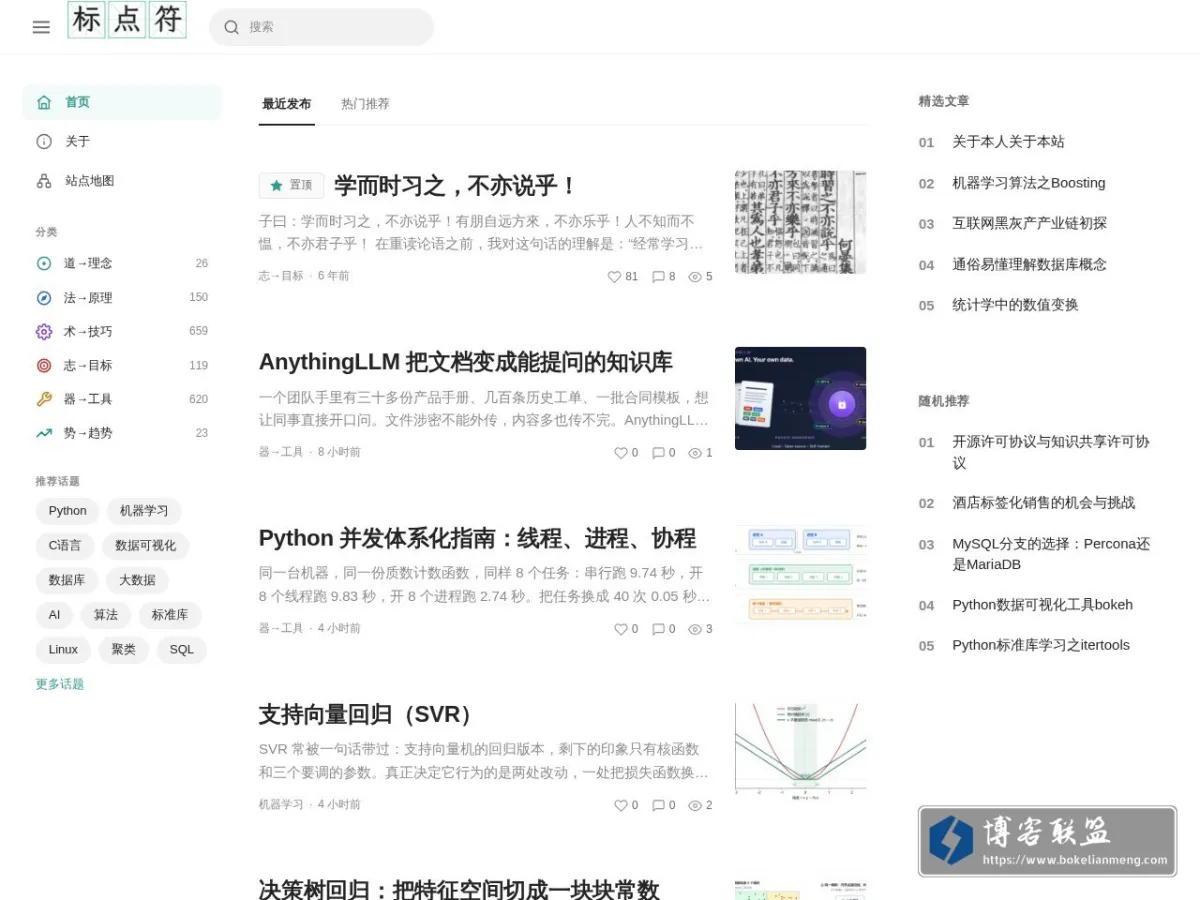Open random pick 开源许可协议与知识共享许可协议
The height and width of the screenshot is (900, 1200).
[x=1051, y=452]
